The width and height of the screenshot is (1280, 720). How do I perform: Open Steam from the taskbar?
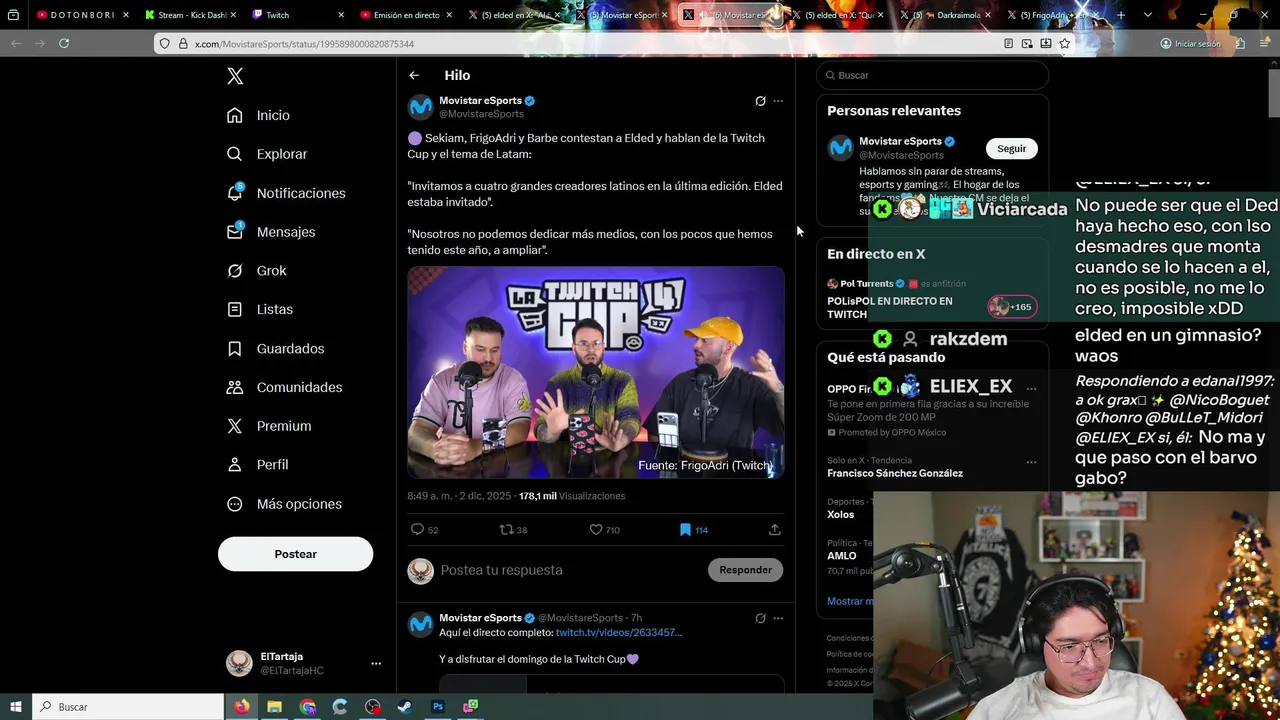pos(404,707)
